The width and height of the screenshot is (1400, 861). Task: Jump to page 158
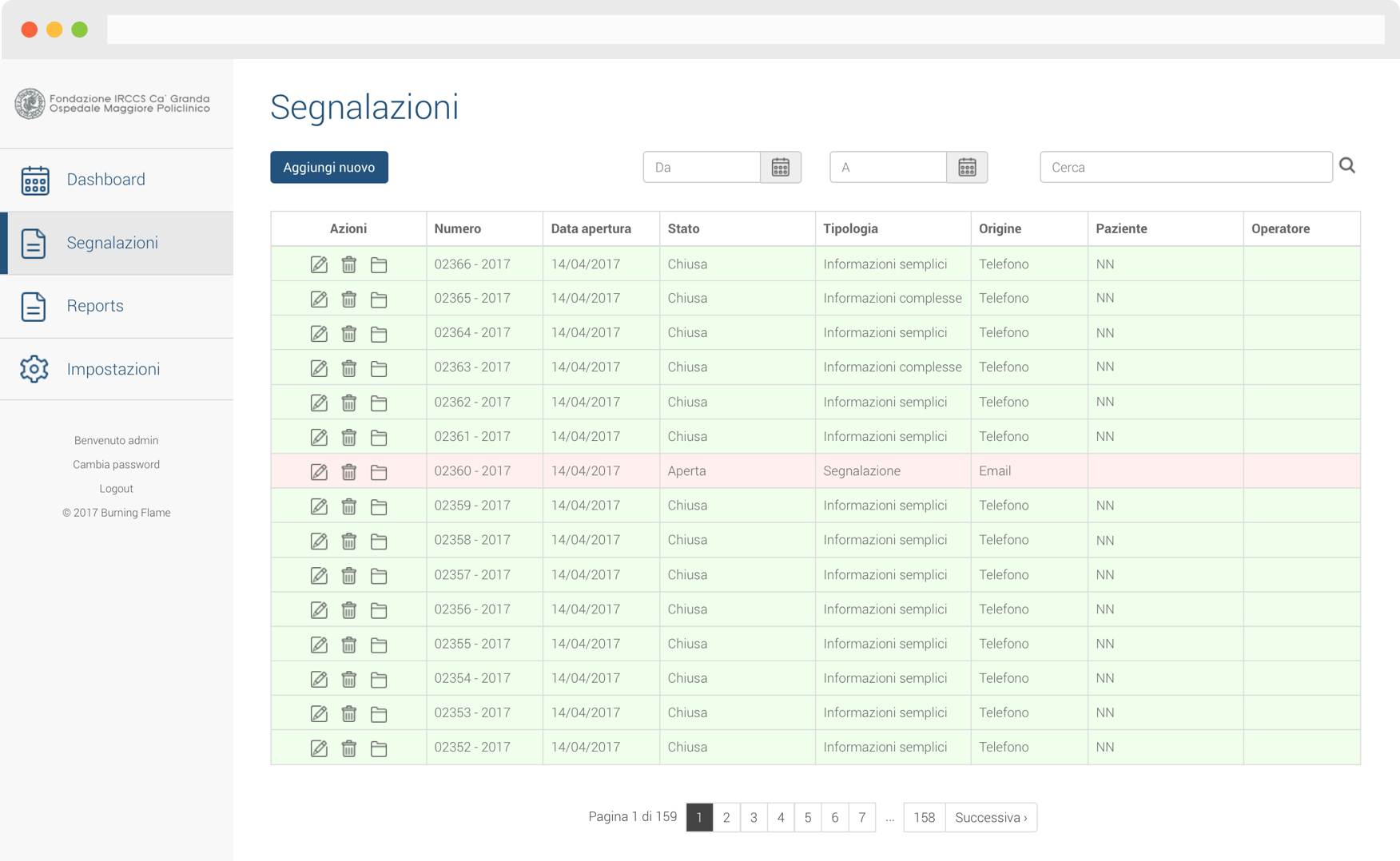(925, 817)
